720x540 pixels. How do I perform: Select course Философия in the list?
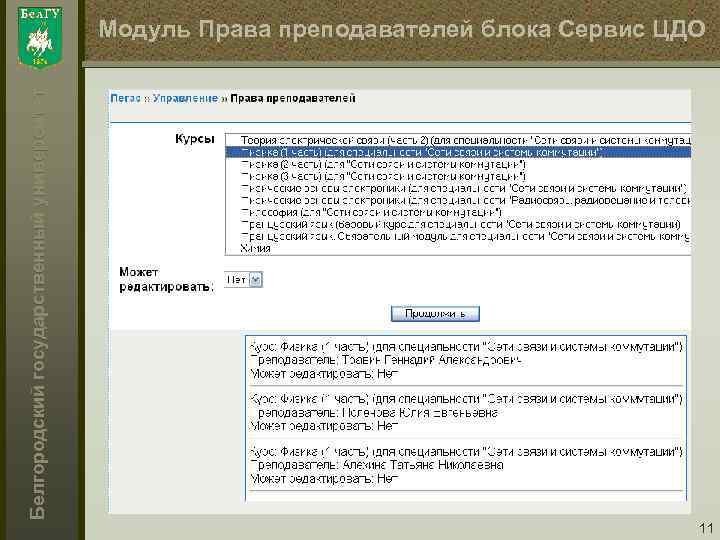point(458,212)
